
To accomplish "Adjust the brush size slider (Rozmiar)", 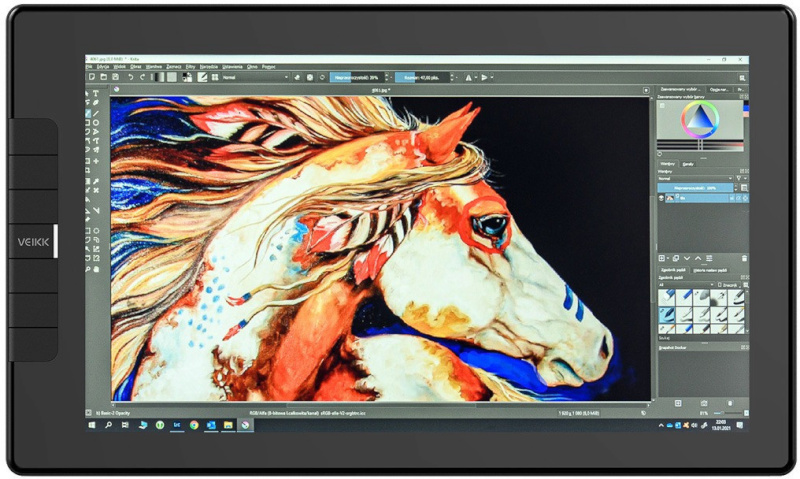I will 422,78.
